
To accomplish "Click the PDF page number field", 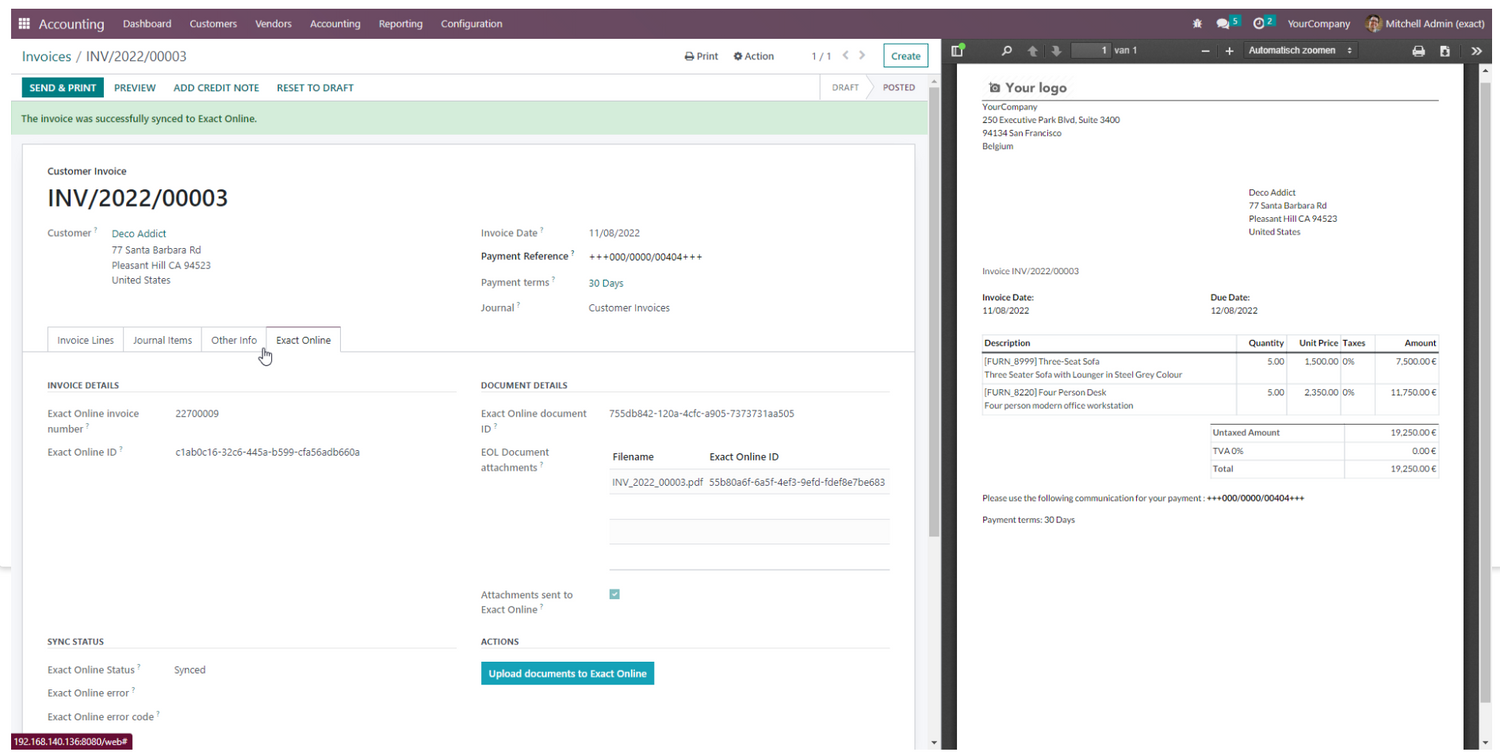I will pyautogui.click(x=1092, y=51).
